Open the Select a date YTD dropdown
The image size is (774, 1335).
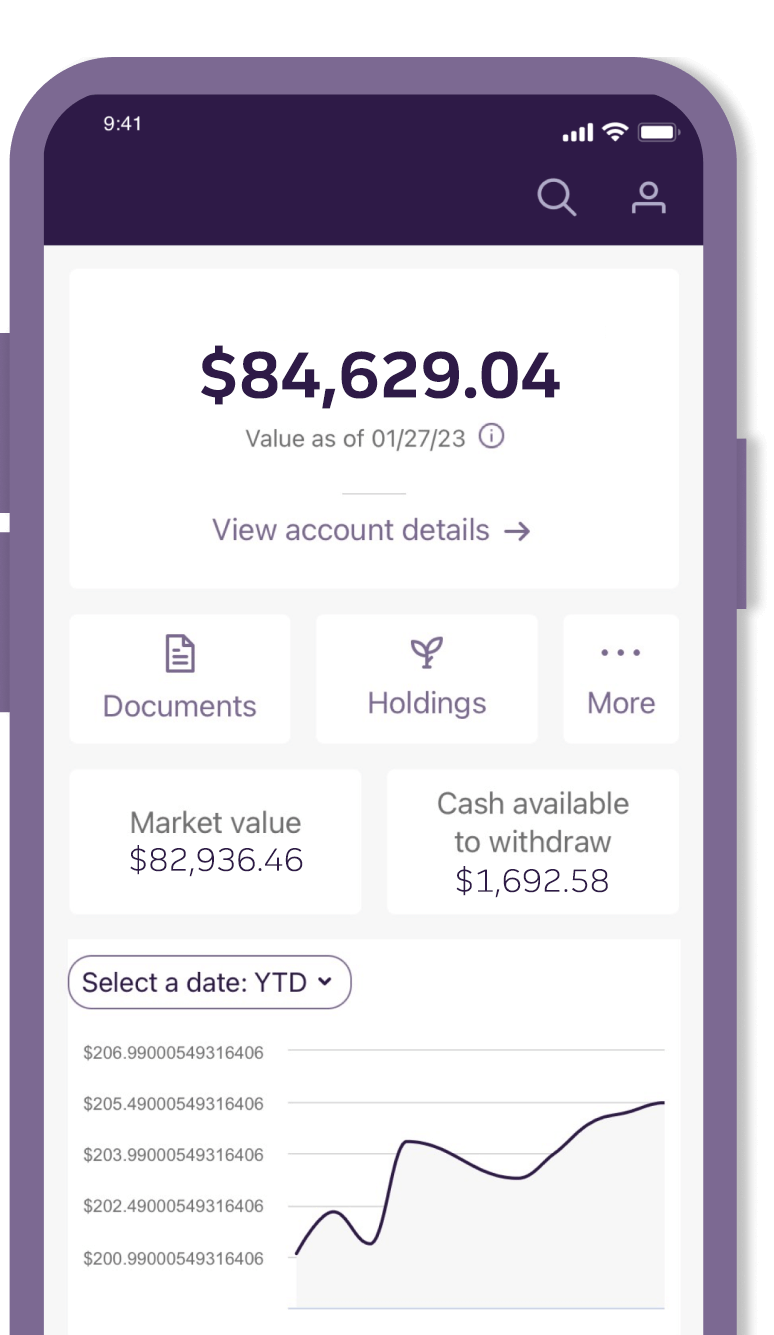tap(209, 983)
